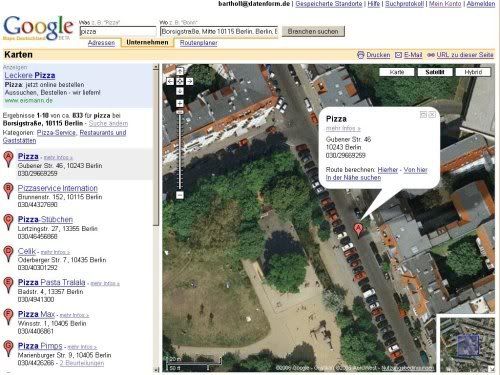Viewport: 500px width, 375px height.
Task: Click the E-Mail link
Action: 413,55
